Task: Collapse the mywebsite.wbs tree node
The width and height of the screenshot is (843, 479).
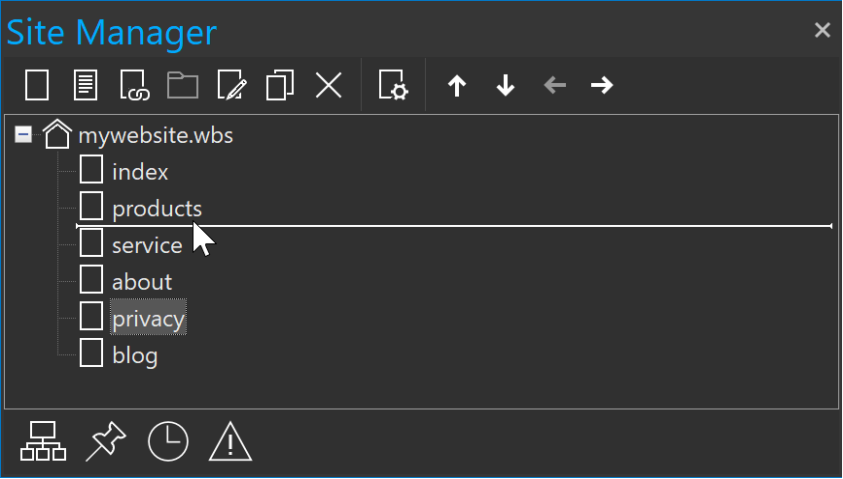Action: coord(23,134)
